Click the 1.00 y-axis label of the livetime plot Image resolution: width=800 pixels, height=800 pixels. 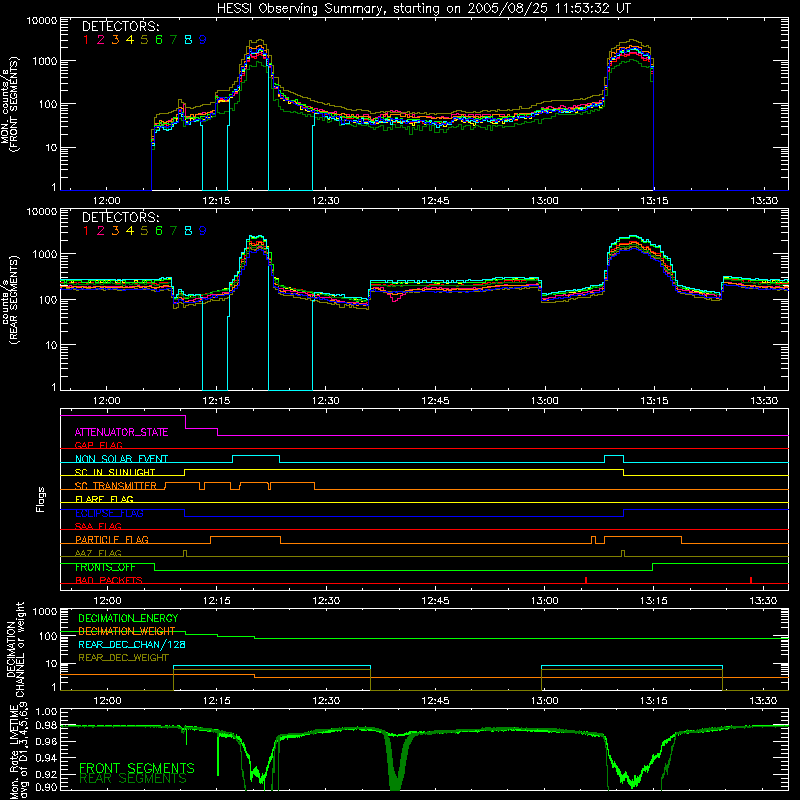point(46,711)
